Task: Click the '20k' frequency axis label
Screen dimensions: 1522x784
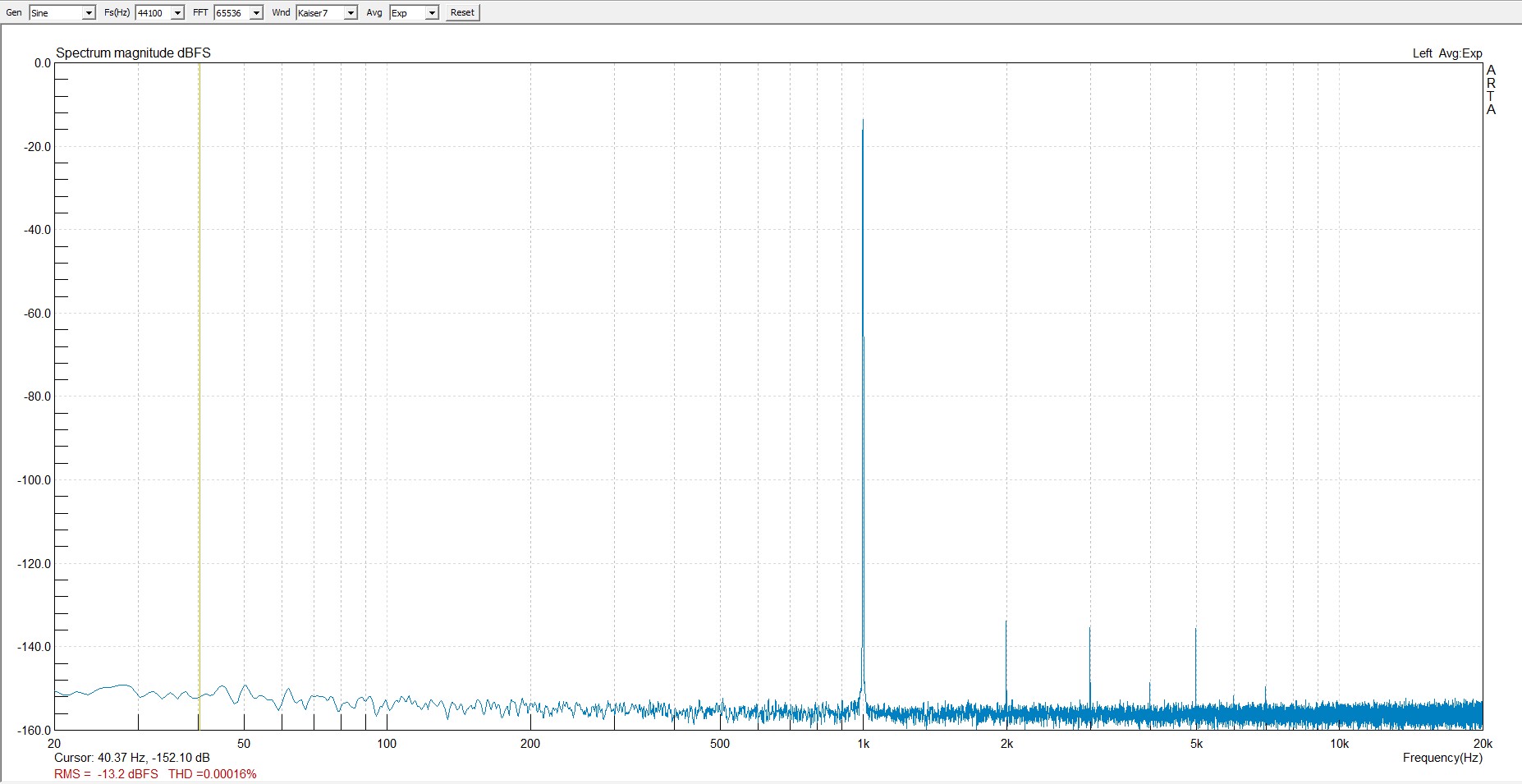Action: [x=1483, y=744]
